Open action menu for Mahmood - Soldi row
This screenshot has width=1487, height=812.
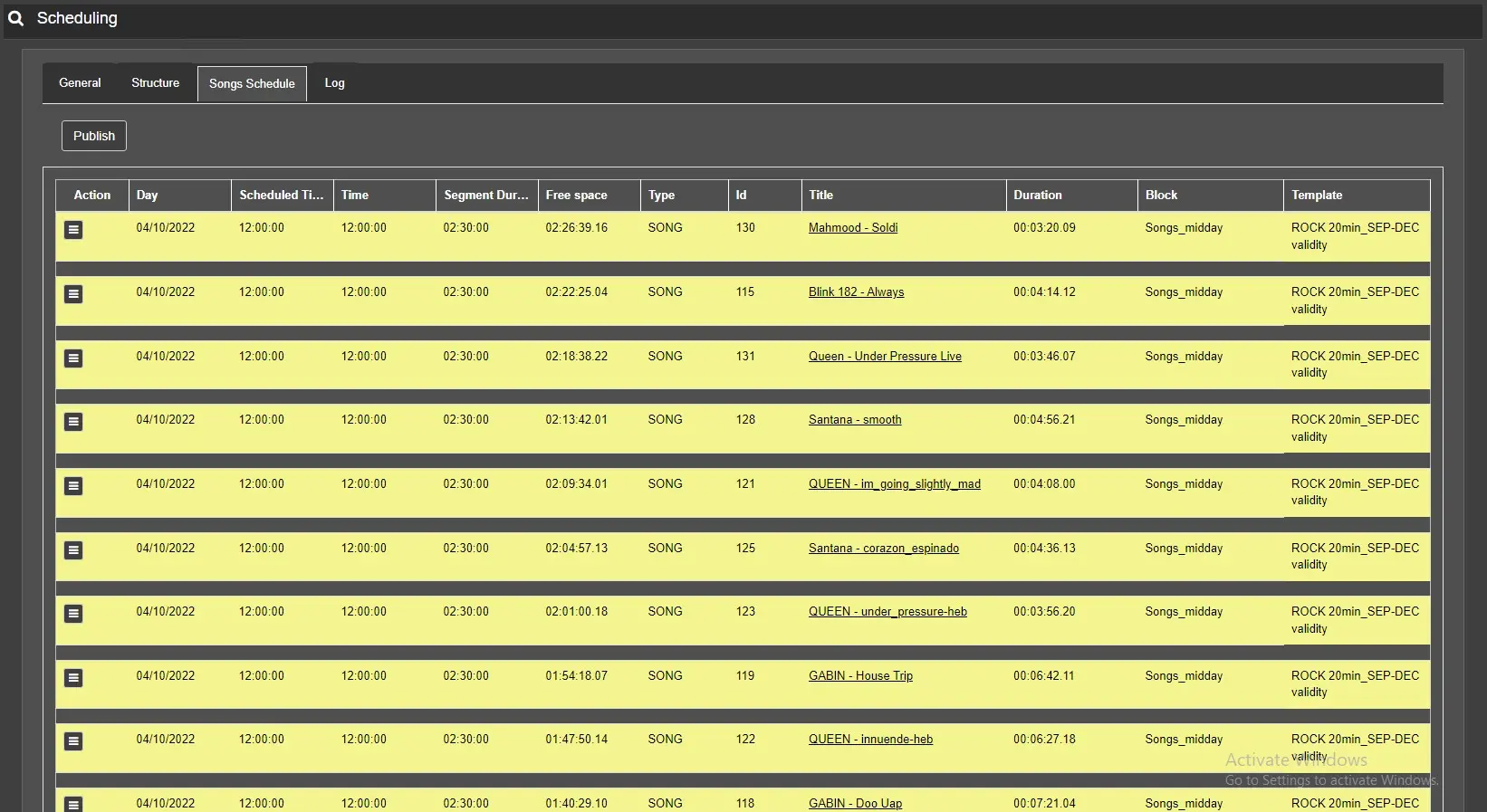point(73,230)
